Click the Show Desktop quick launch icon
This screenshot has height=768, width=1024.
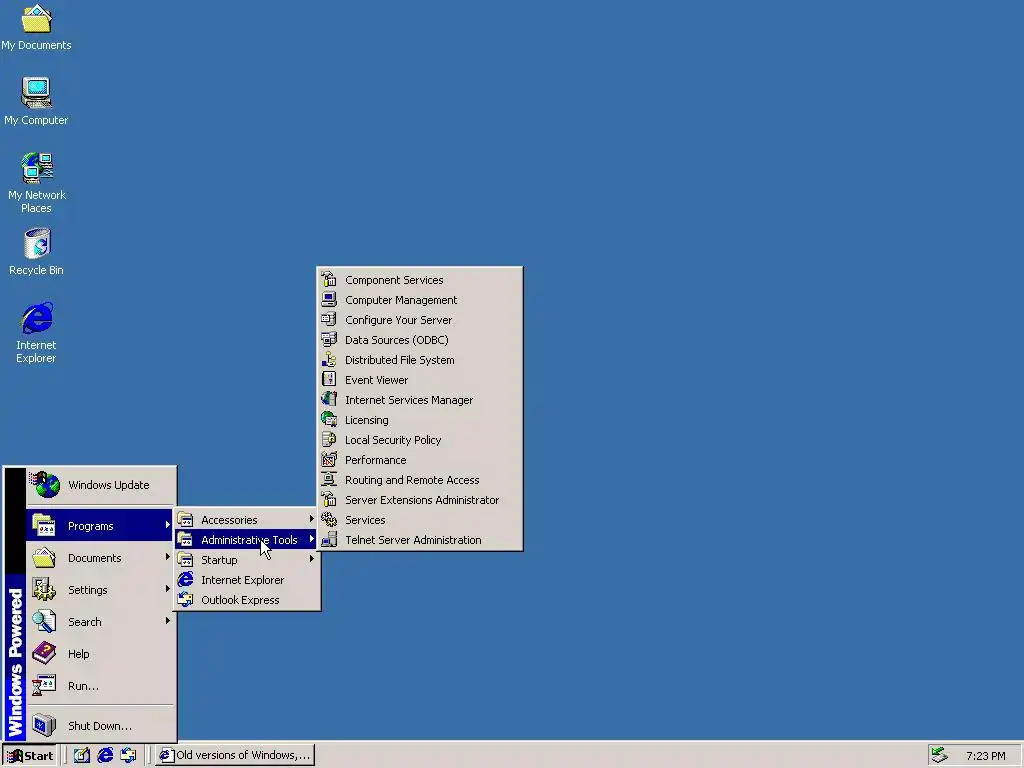[82, 755]
